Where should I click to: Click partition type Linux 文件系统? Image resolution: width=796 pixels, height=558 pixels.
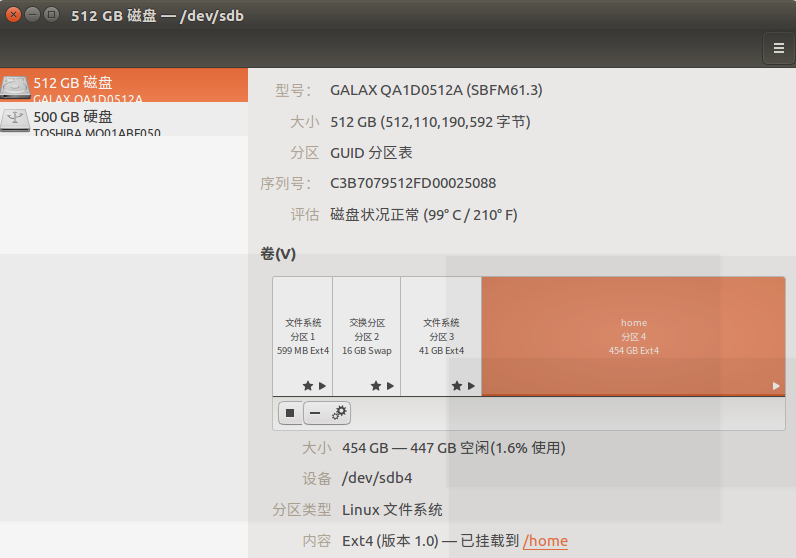tap(392, 510)
